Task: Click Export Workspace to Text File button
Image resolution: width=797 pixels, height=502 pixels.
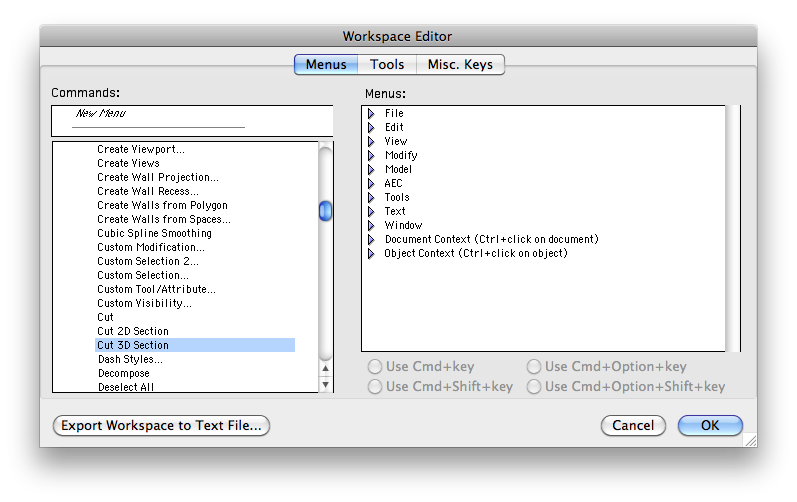Action: click(161, 426)
